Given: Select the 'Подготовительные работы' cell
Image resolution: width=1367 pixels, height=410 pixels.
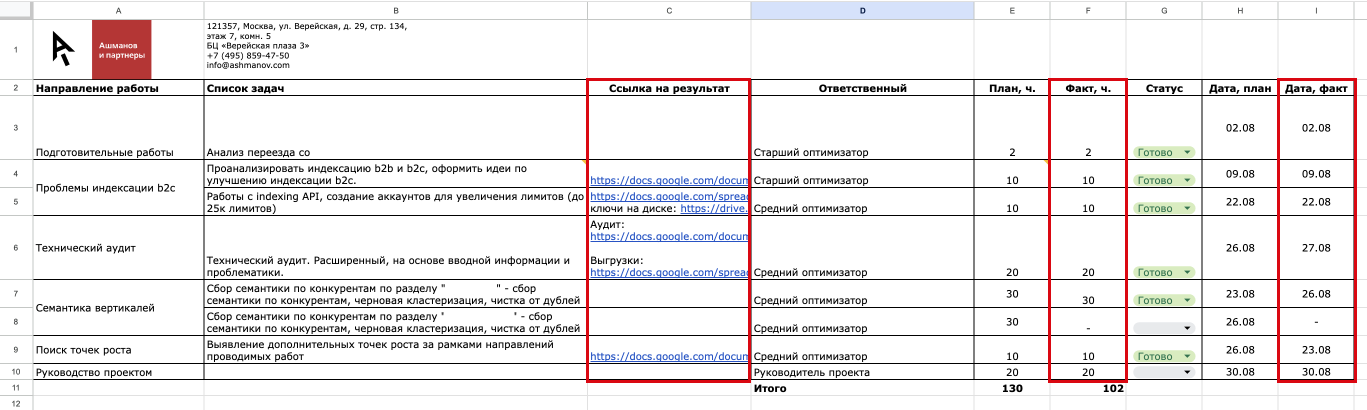Looking at the screenshot, I should tap(118, 128).
